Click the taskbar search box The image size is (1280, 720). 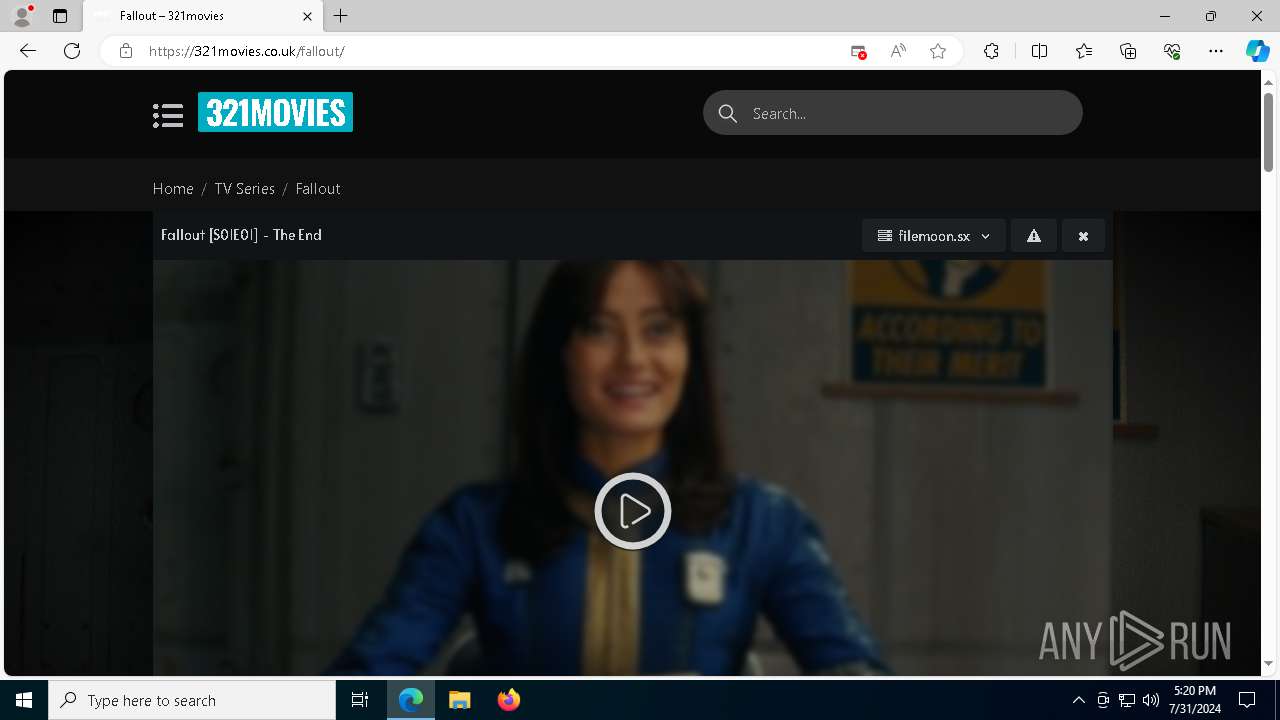tap(192, 700)
